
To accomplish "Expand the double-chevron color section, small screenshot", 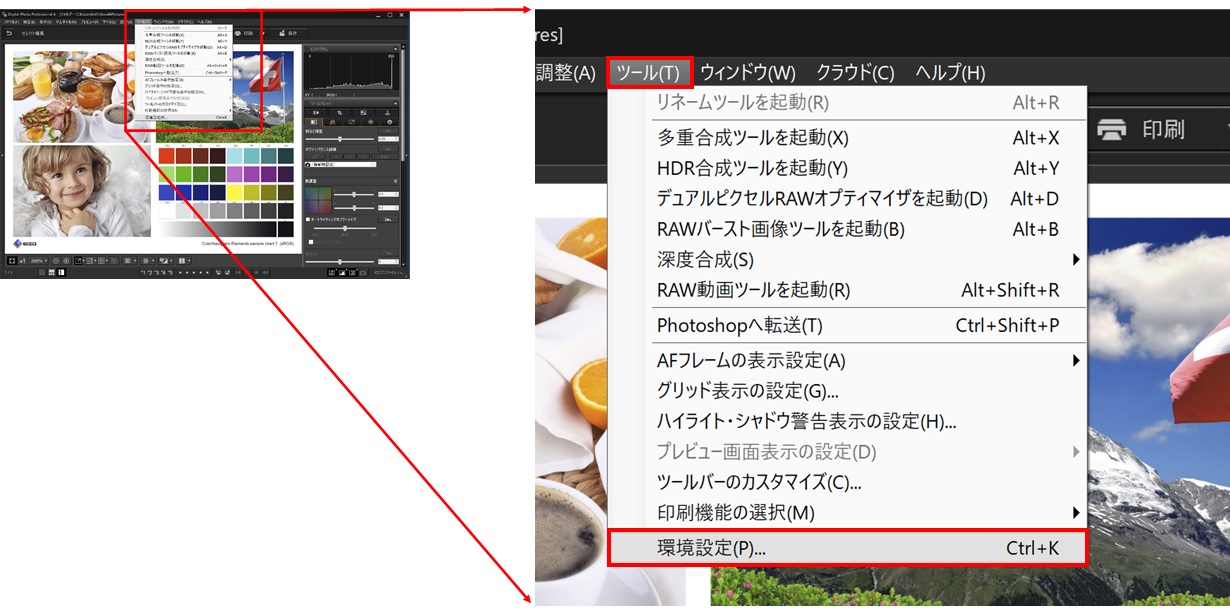I will [395, 181].
